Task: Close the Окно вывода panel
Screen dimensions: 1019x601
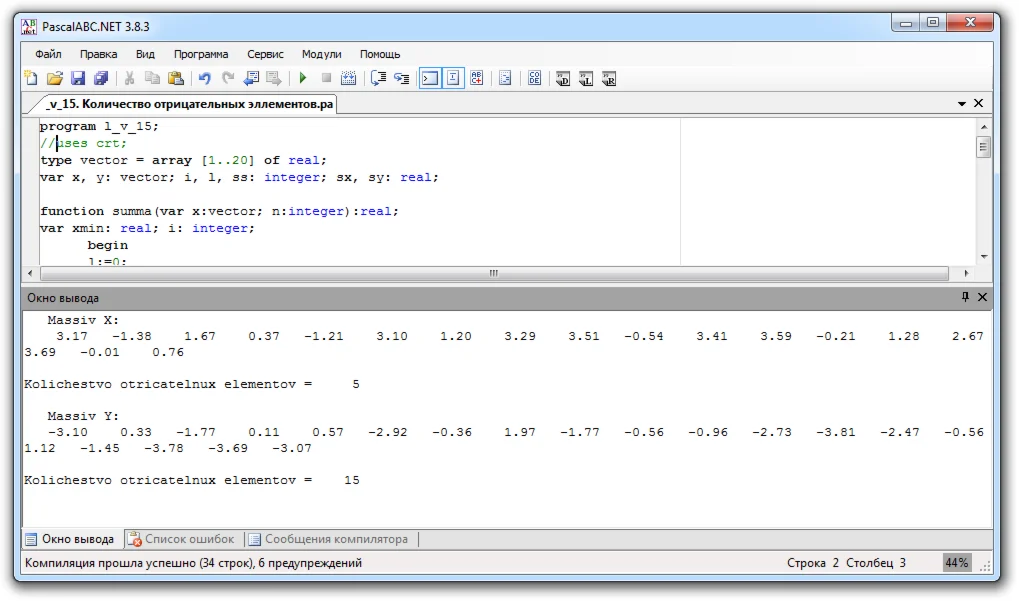Action: pyautogui.click(x=982, y=297)
